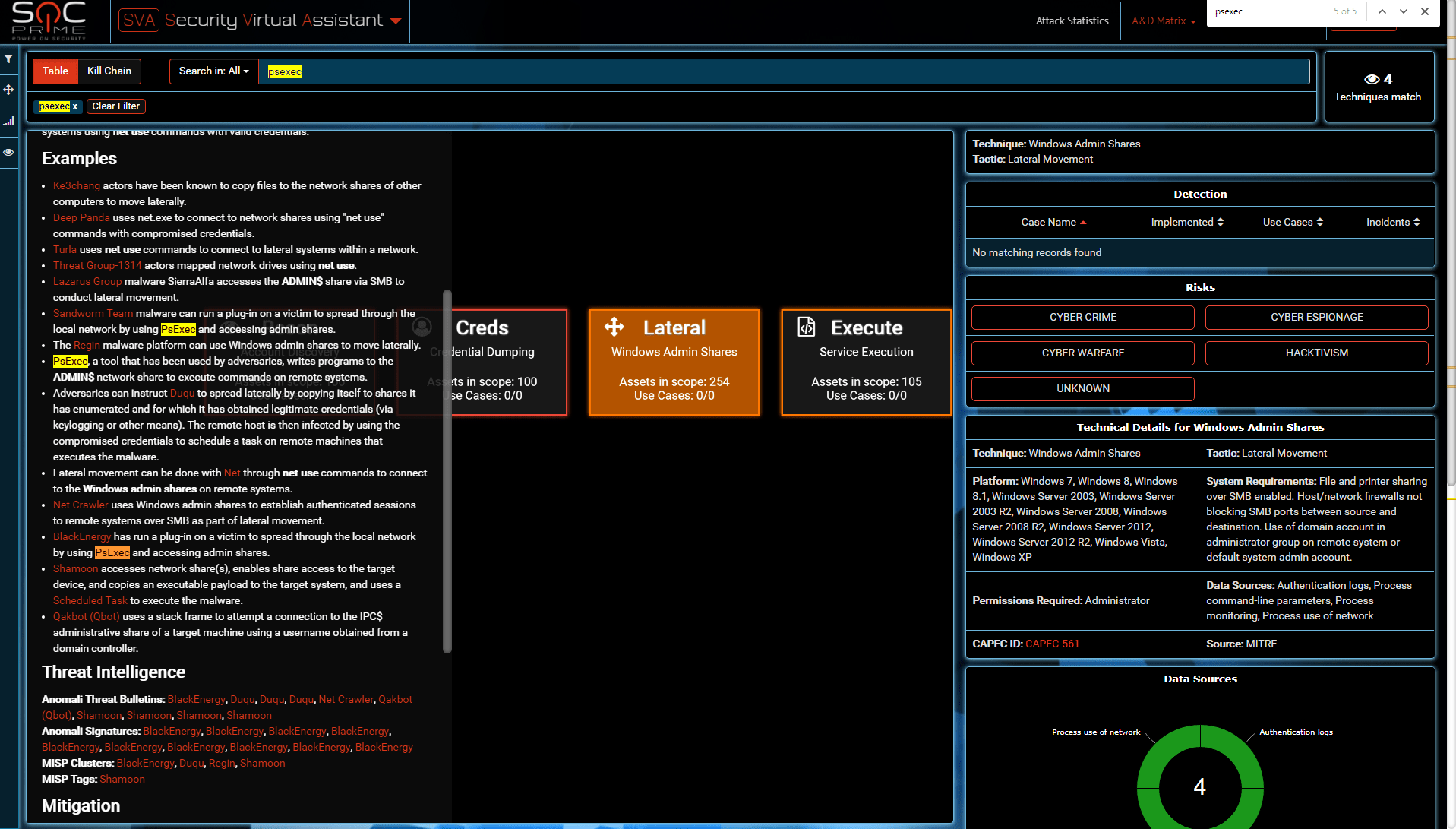Toggle the CYBER ESPIONAGE risk filter
This screenshot has height=829, width=1456.
(1316, 317)
